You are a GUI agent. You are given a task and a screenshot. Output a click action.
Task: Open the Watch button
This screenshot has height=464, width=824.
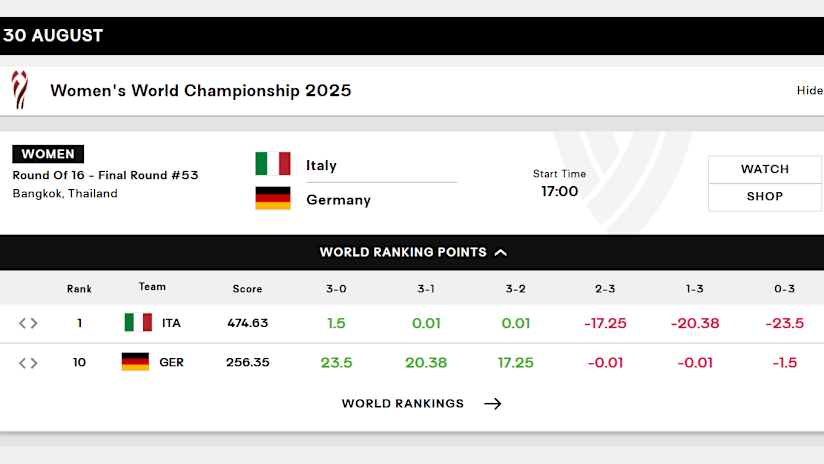765,169
